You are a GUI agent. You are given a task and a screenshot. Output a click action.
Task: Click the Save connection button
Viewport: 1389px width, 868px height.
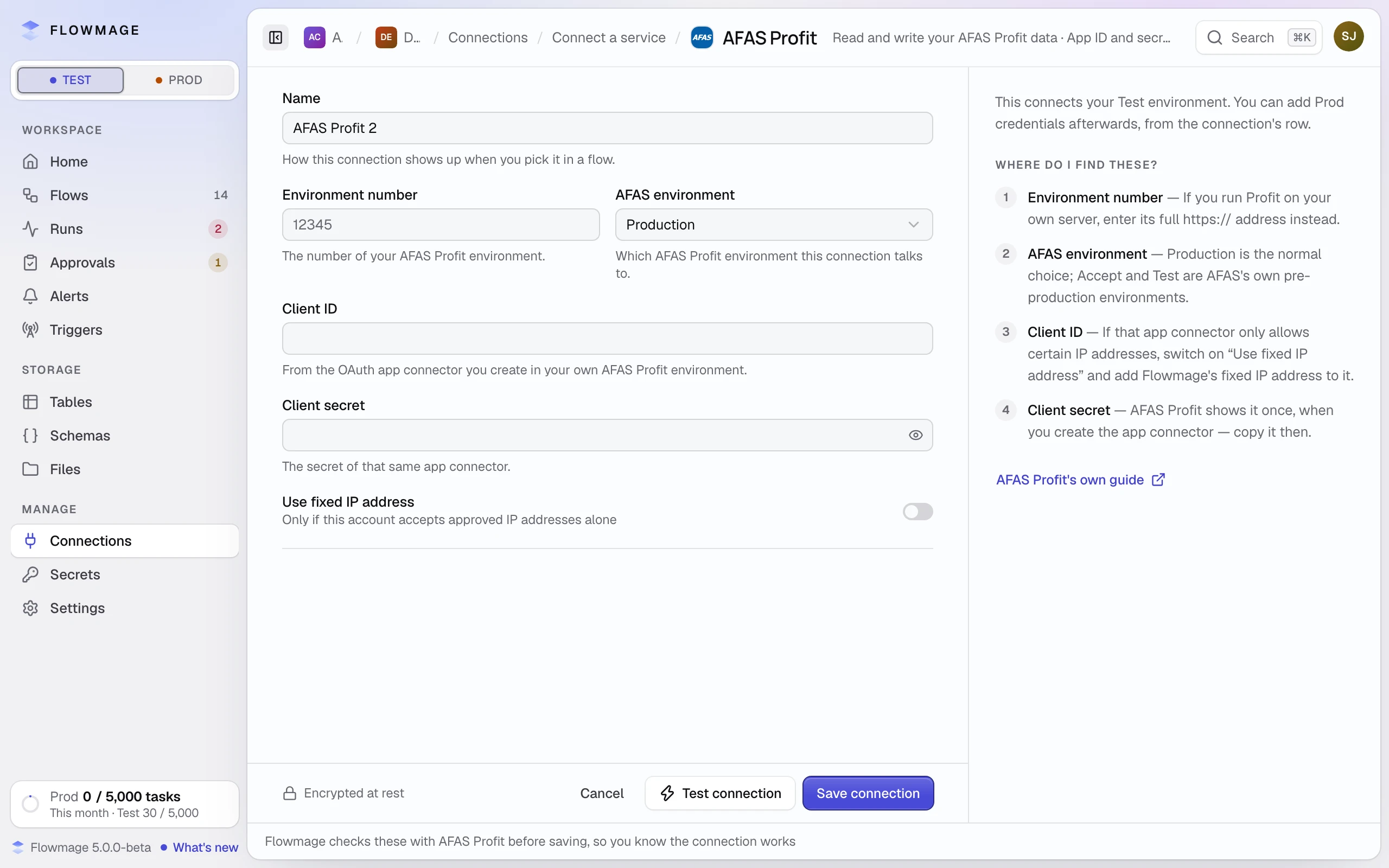point(868,793)
